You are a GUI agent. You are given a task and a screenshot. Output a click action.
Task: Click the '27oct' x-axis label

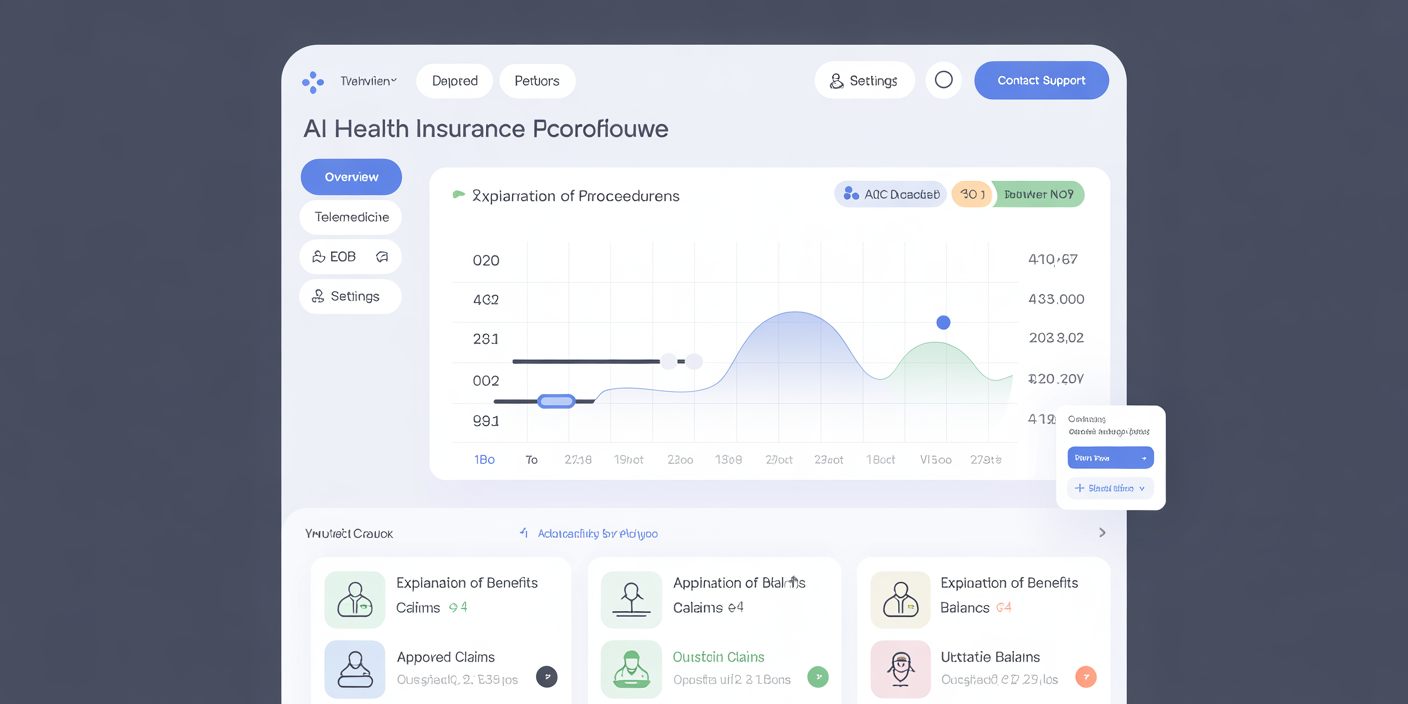click(779, 460)
